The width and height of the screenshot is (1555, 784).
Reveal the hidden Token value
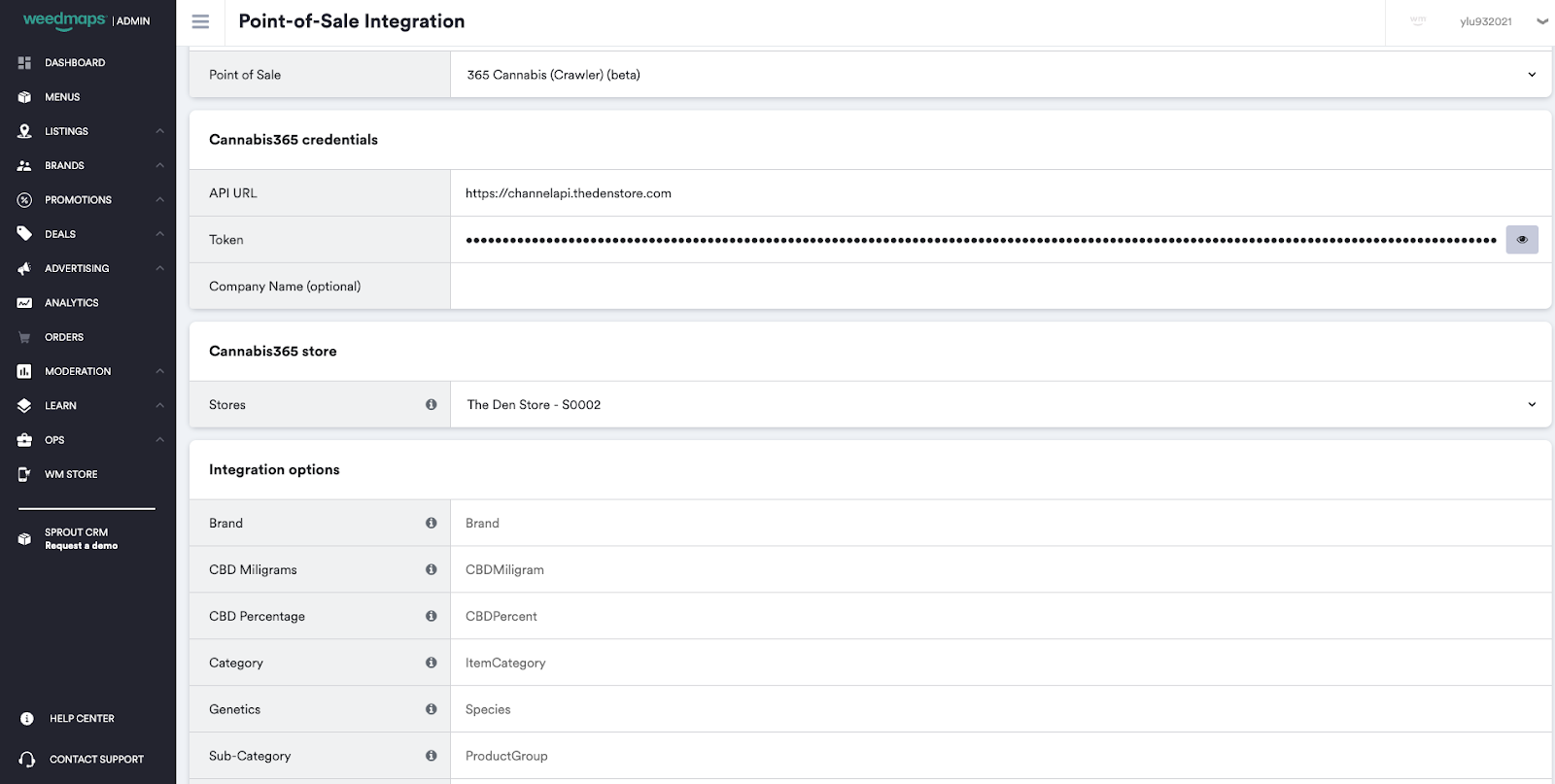pyautogui.click(x=1522, y=239)
